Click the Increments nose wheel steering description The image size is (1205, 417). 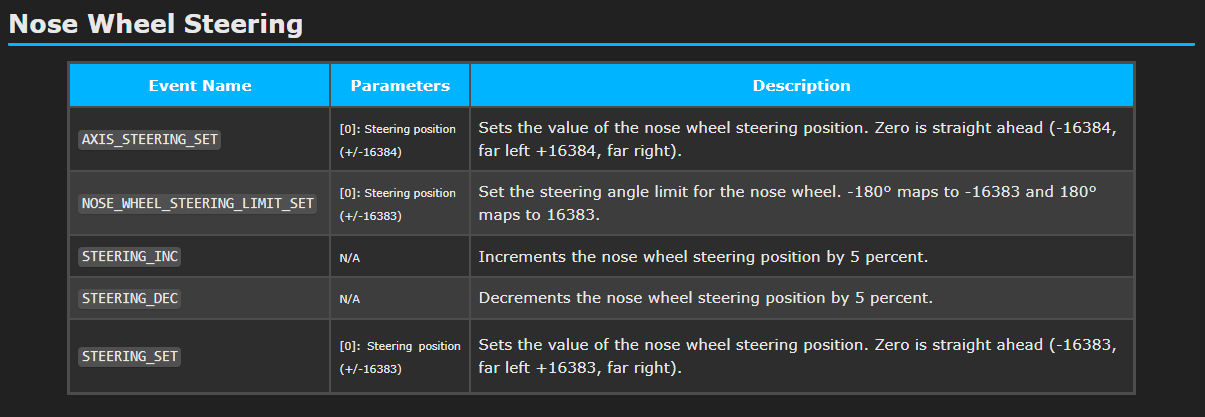pyautogui.click(x=704, y=257)
